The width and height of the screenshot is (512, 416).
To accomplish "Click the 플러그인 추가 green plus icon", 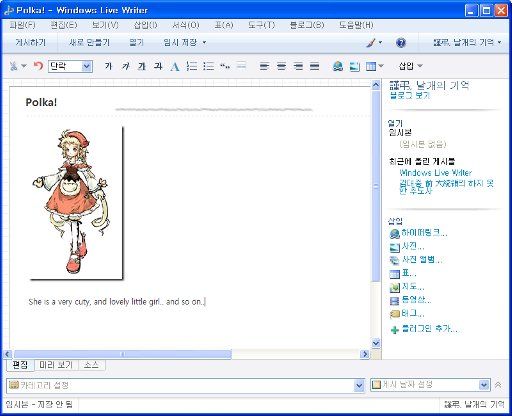I will click(394, 330).
